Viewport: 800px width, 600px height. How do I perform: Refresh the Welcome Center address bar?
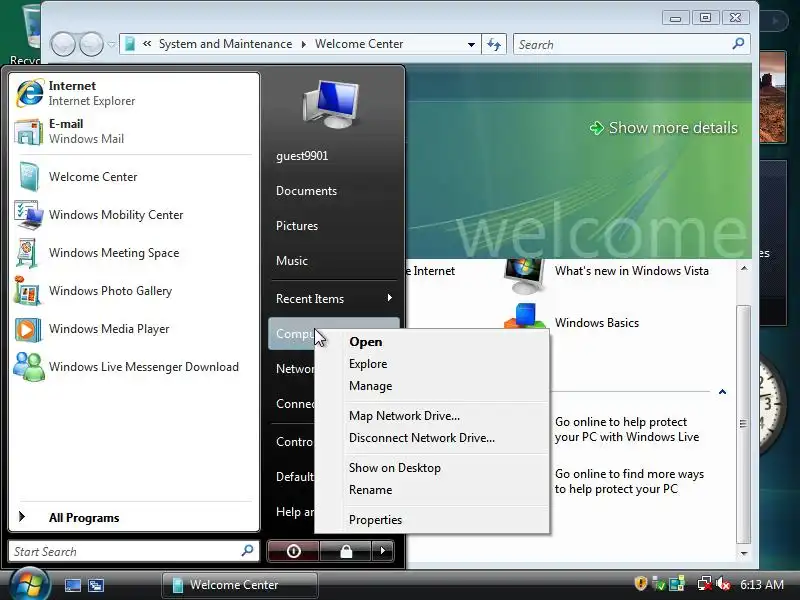[x=494, y=44]
